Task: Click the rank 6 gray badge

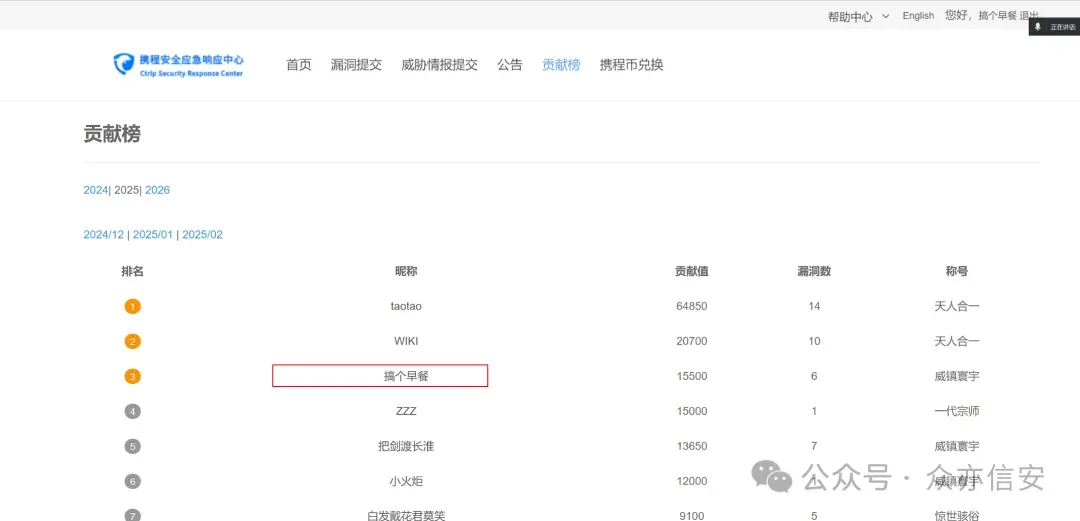Action: (132, 481)
